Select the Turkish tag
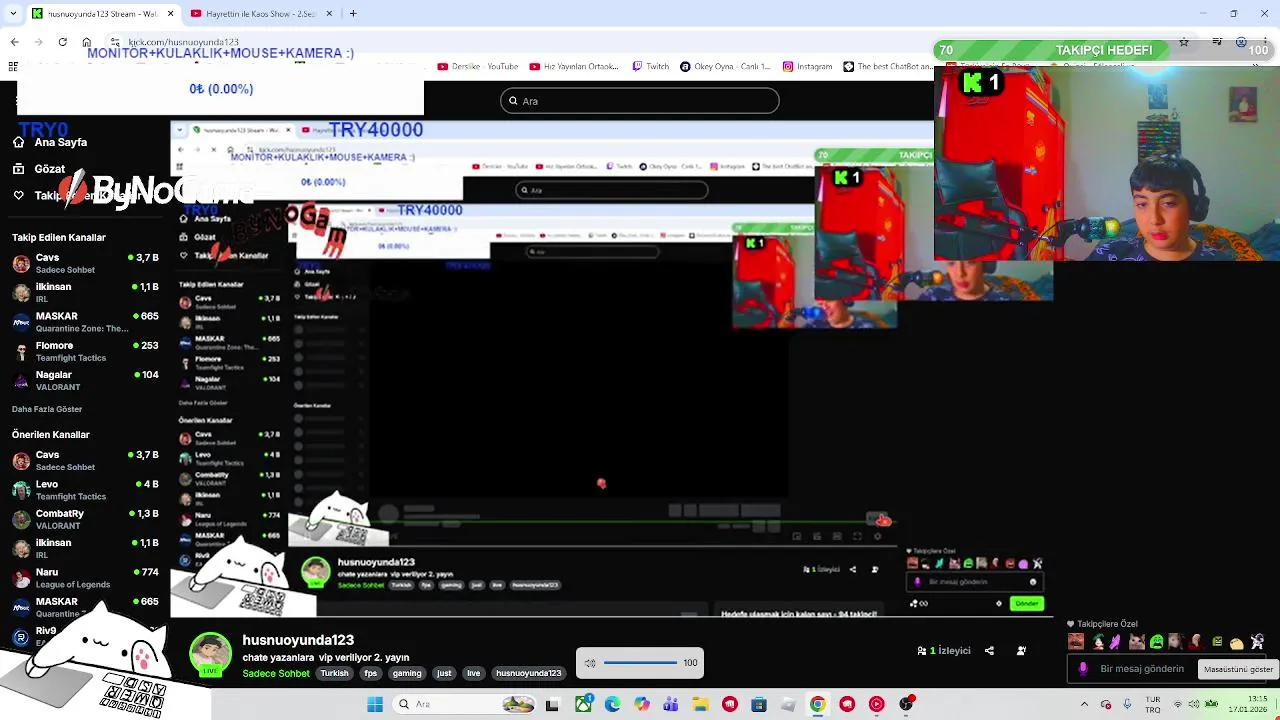The image size is (1280, 720). (x=334, y=673)
